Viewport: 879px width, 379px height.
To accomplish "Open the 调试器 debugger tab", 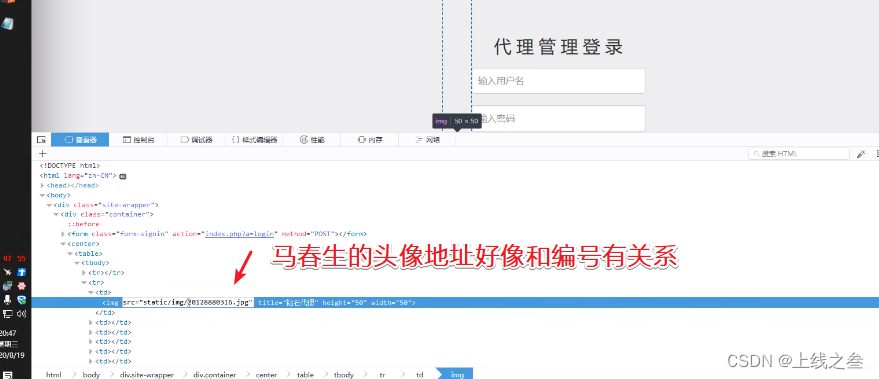I will point(196,140).
